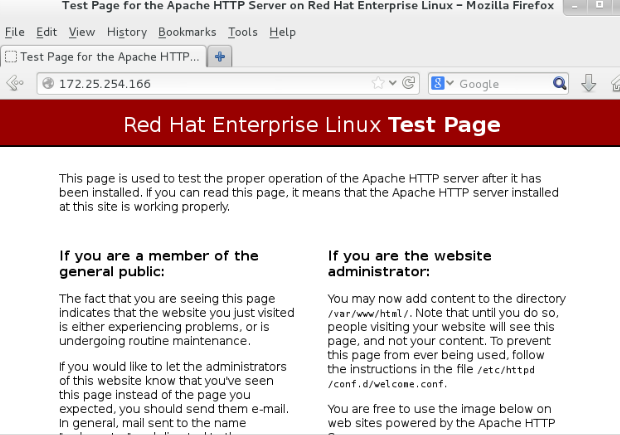The width and height of the screenshot is (620, 435).
Task: Click the /etc/httpd path text
Action: click(506, 370)
